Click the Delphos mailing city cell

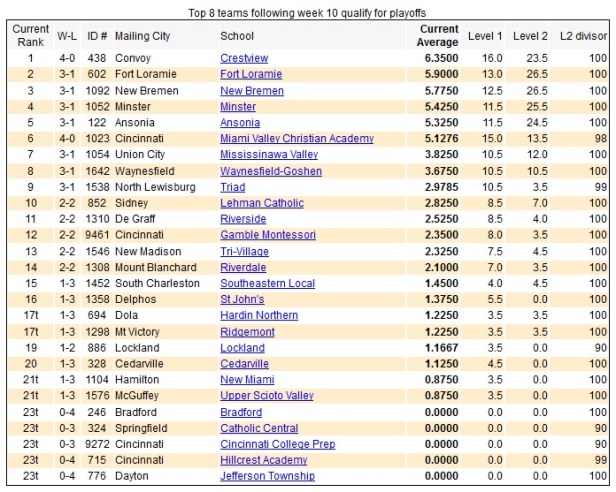[136, 299]
